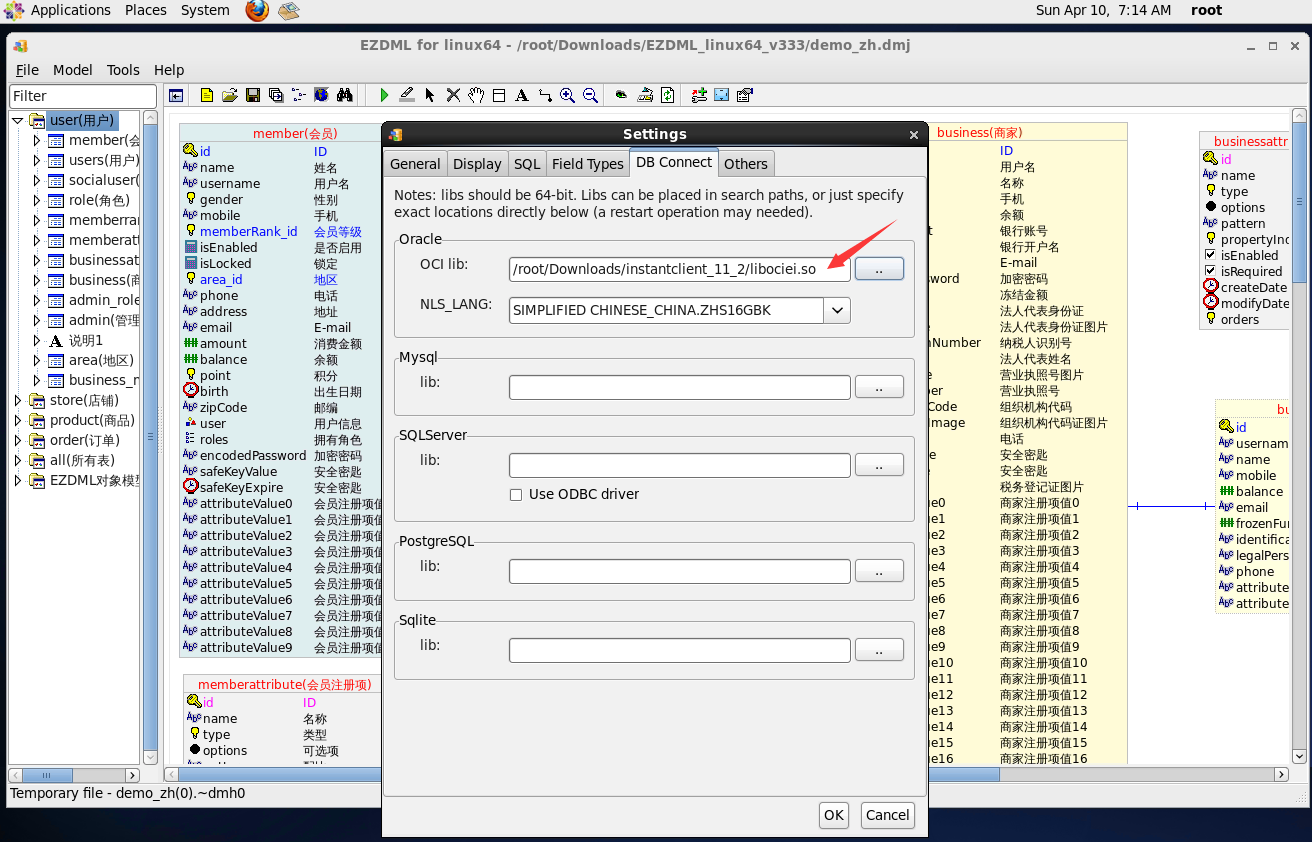Click the last toolbar properties icon
Viewport: 1312px width, 842px height.
(x=745, y=95)
